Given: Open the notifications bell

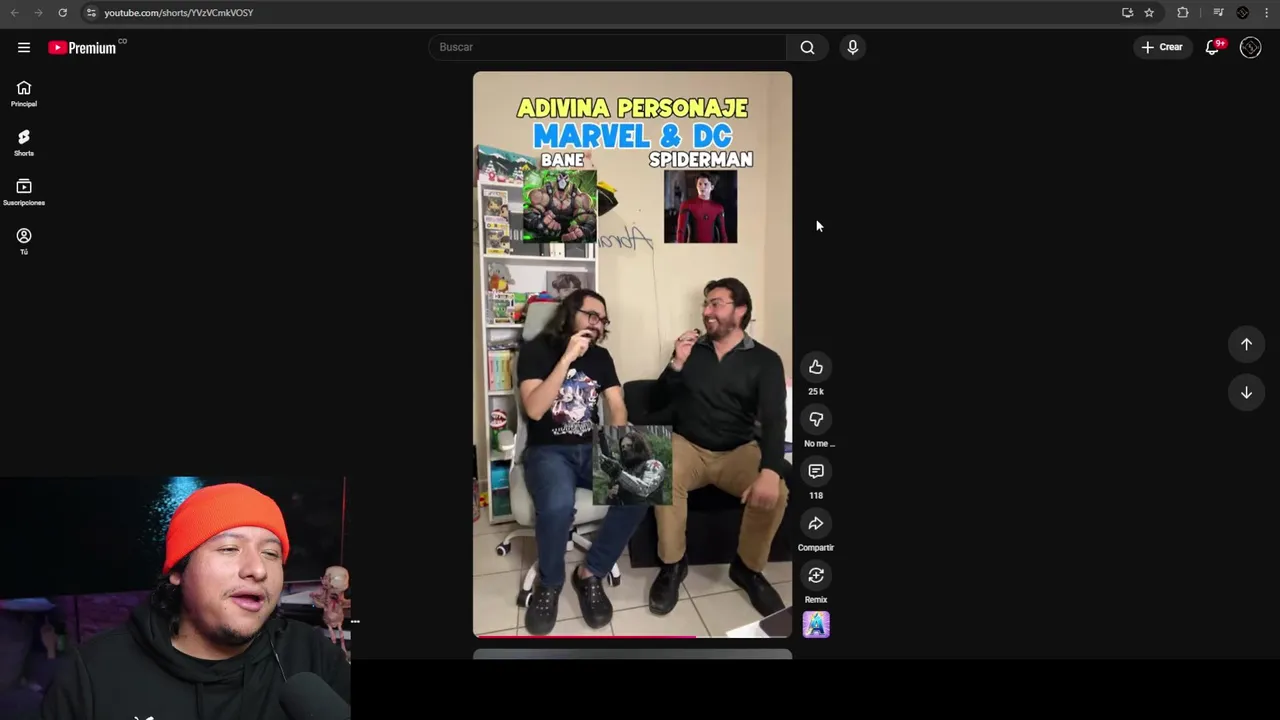Looking at the screenshot, I should click(1213, 47).
